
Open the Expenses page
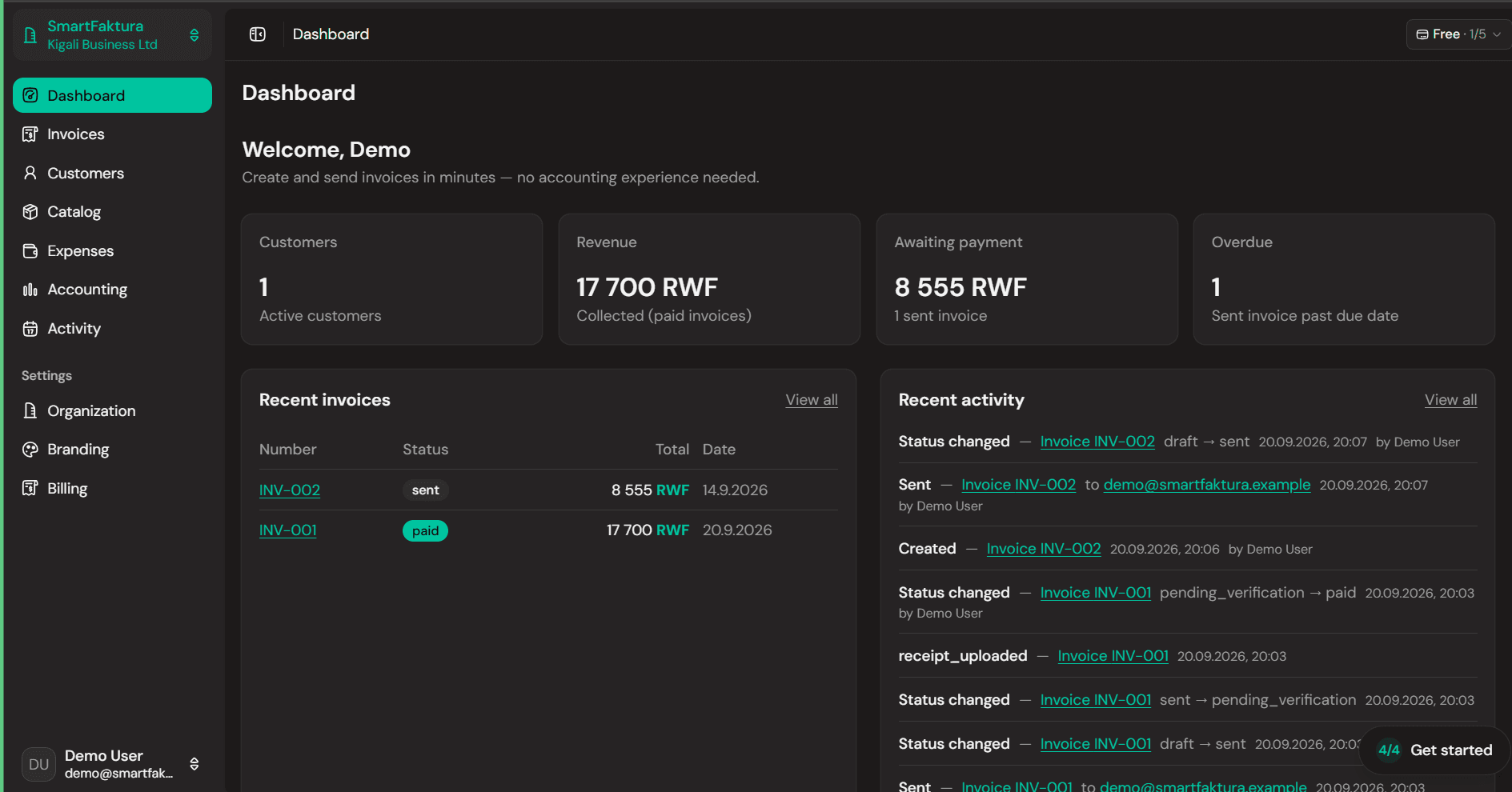pyautogui.click(x=112, y=251)
